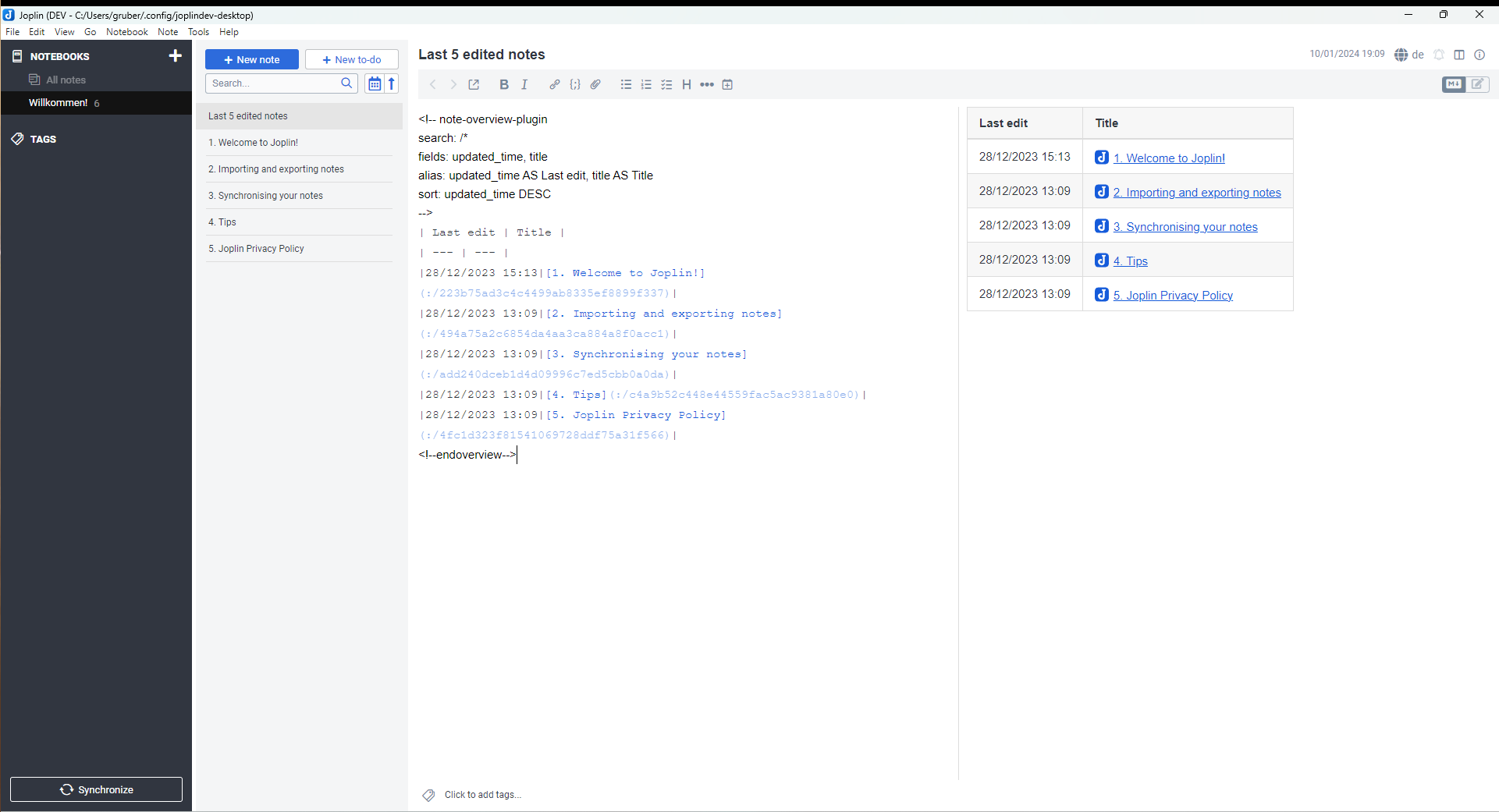Screen dimensions: 1499x812
Task: Select '2. Importing and exporting notes' in list
Action: click(299, 169)
